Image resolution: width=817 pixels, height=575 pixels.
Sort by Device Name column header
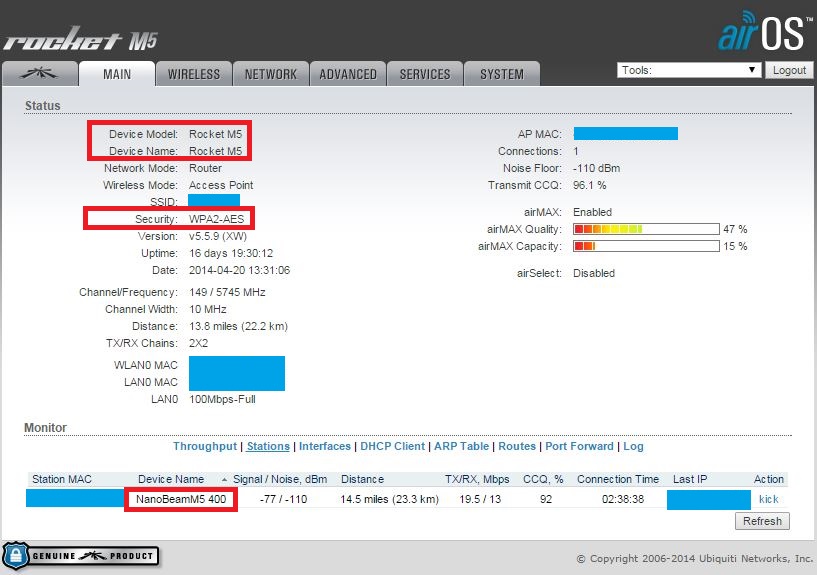[x=171, y=479]
